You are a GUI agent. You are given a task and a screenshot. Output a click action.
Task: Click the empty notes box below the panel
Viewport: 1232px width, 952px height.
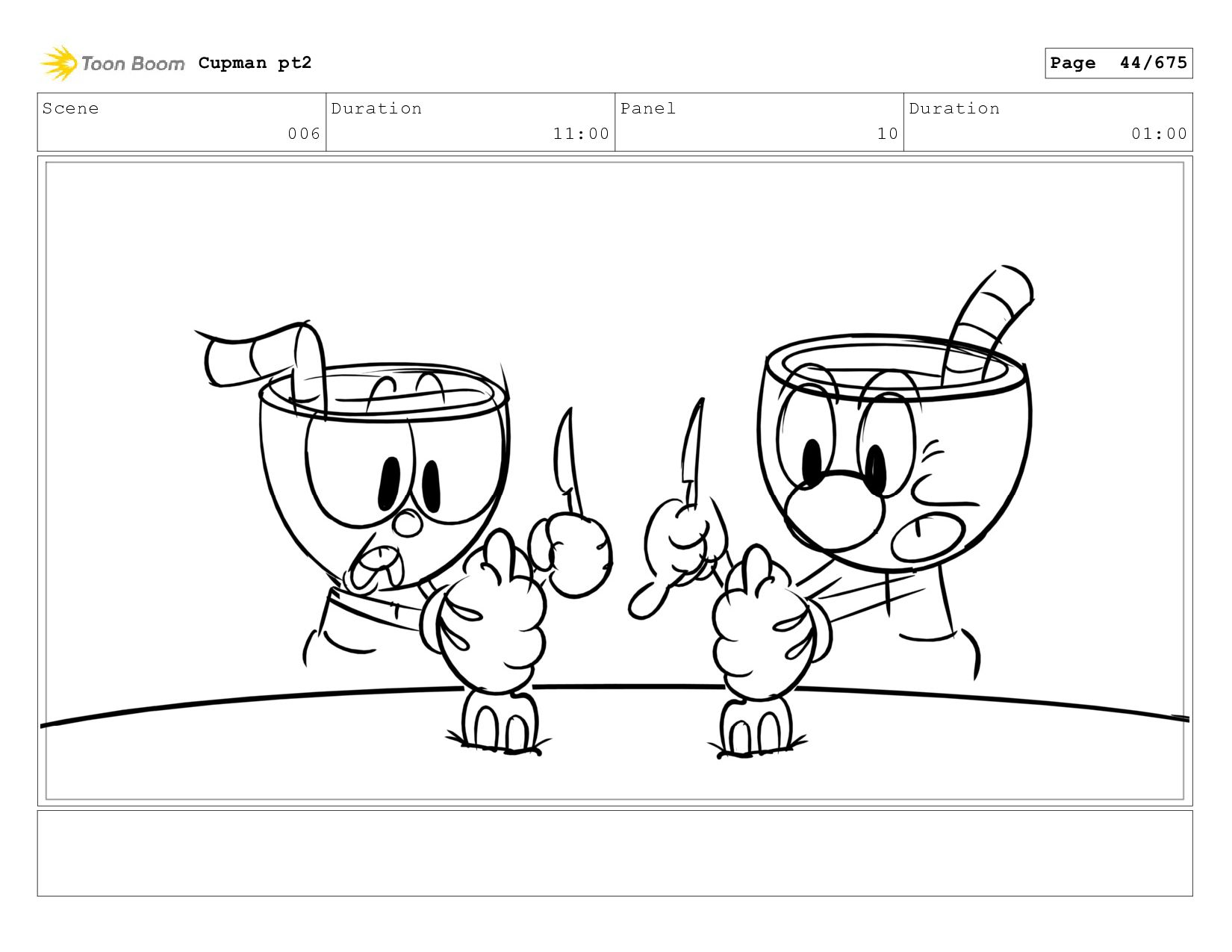coord(615,853)
